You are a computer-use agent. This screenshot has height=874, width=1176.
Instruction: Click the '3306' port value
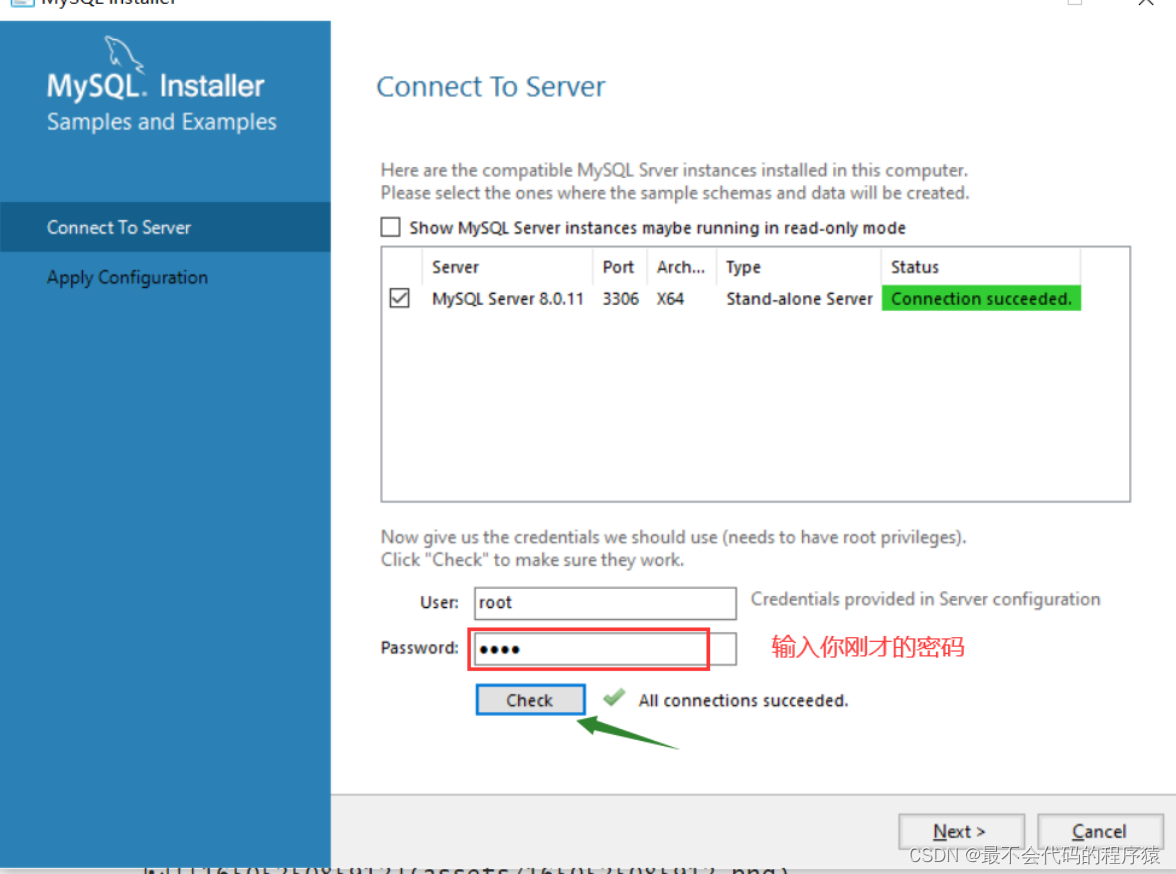[621, 299]
